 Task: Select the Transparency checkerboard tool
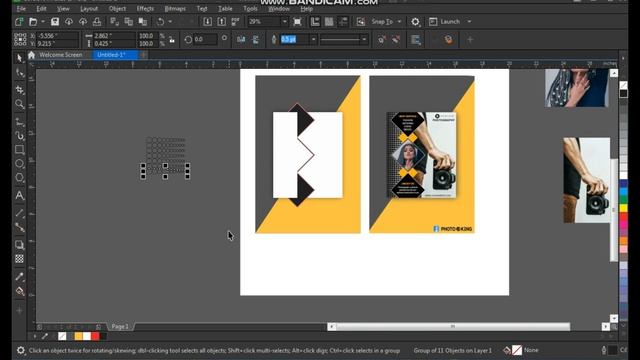pos(19,259)
